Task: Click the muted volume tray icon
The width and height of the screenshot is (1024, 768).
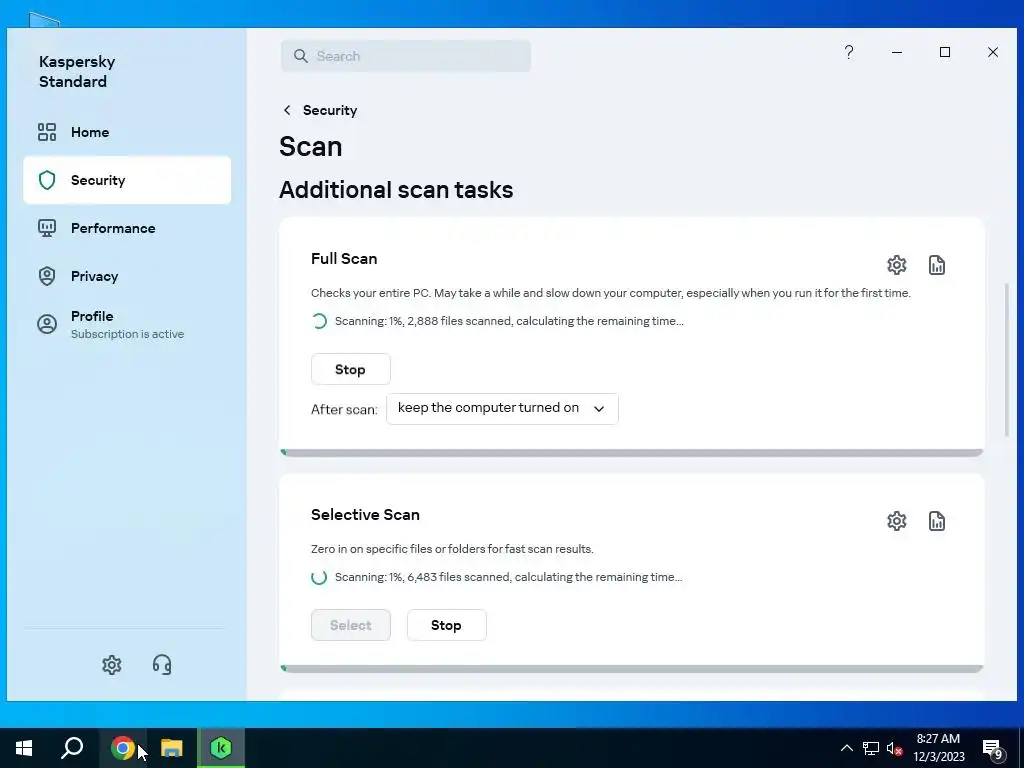Action: click(895, 748)
